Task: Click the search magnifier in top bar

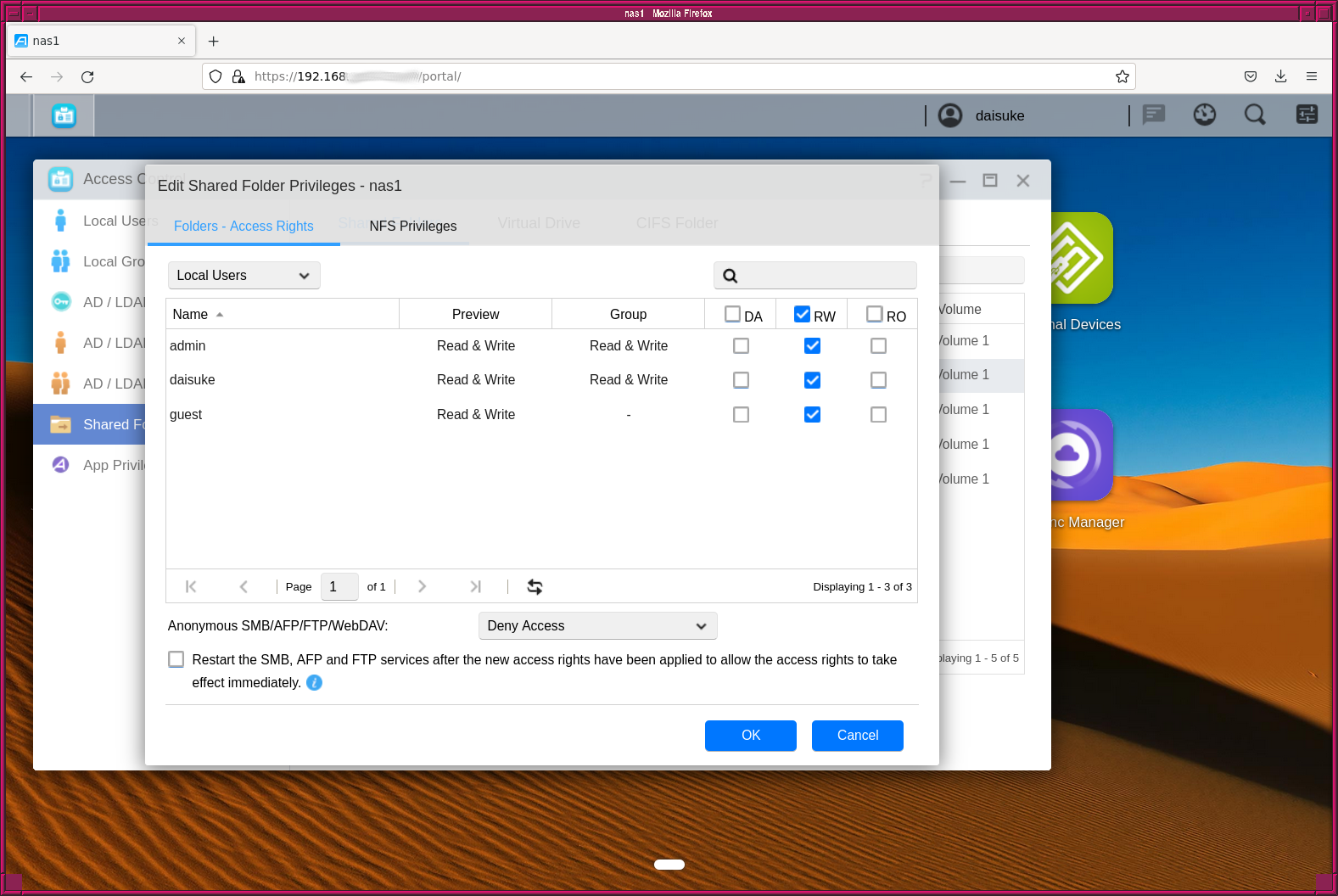Action: 1254,115
